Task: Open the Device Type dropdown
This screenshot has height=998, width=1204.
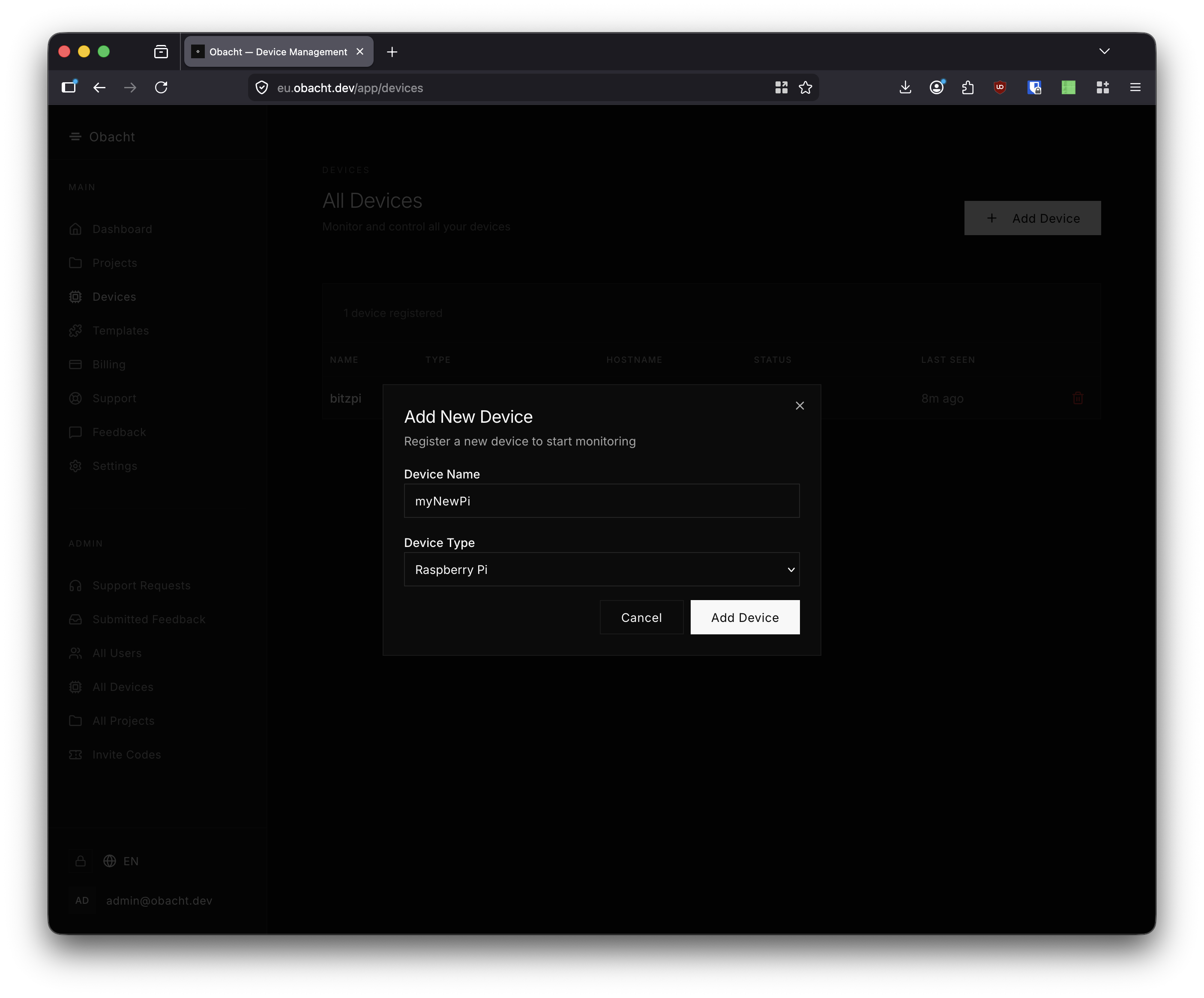Action: click(602, 569)
